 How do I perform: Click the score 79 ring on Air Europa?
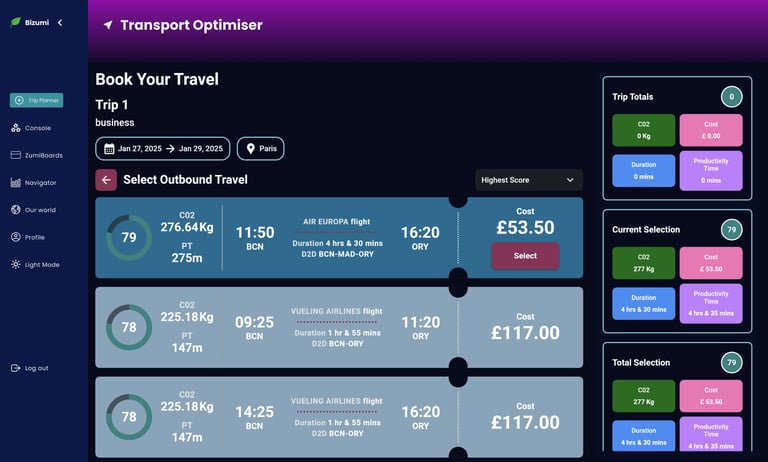coord(129,238)
